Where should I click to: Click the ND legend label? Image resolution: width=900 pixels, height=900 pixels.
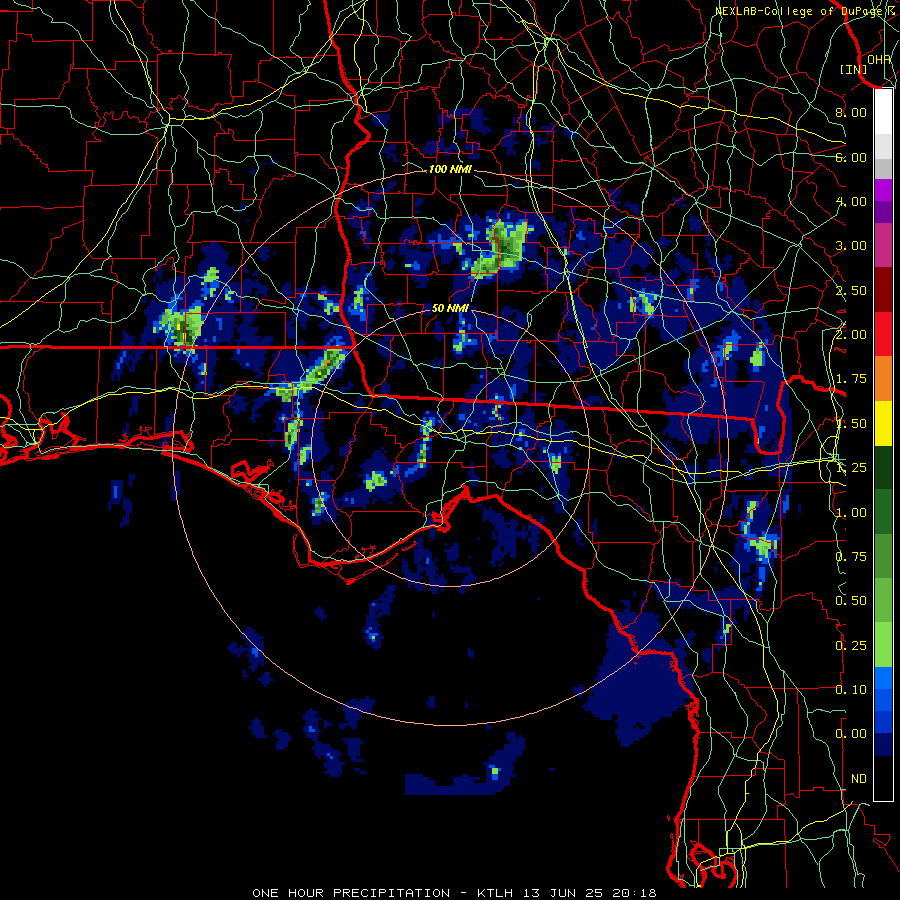click(859, 779)
